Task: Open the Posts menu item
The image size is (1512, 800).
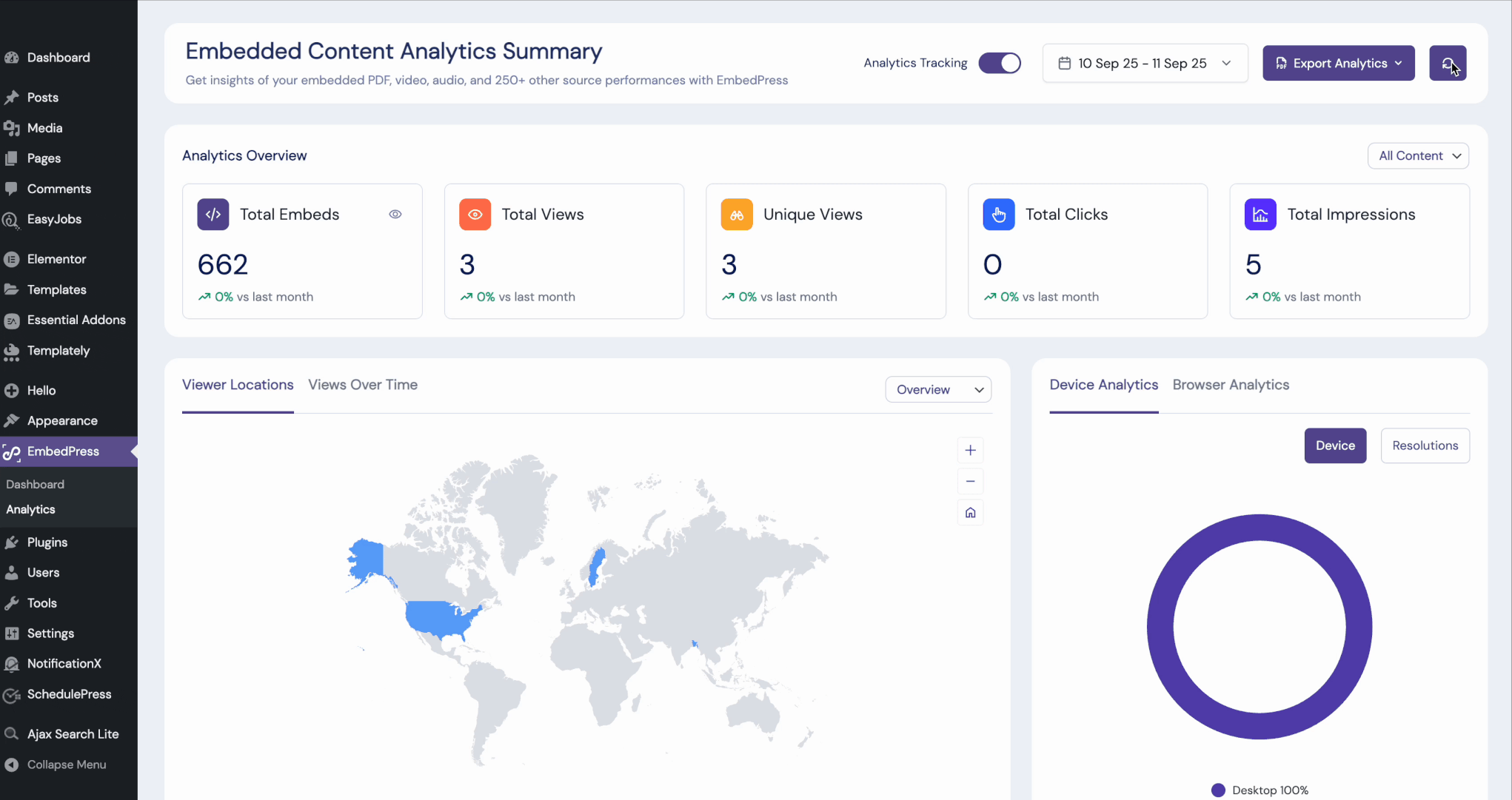Action: tap(68, 97)
